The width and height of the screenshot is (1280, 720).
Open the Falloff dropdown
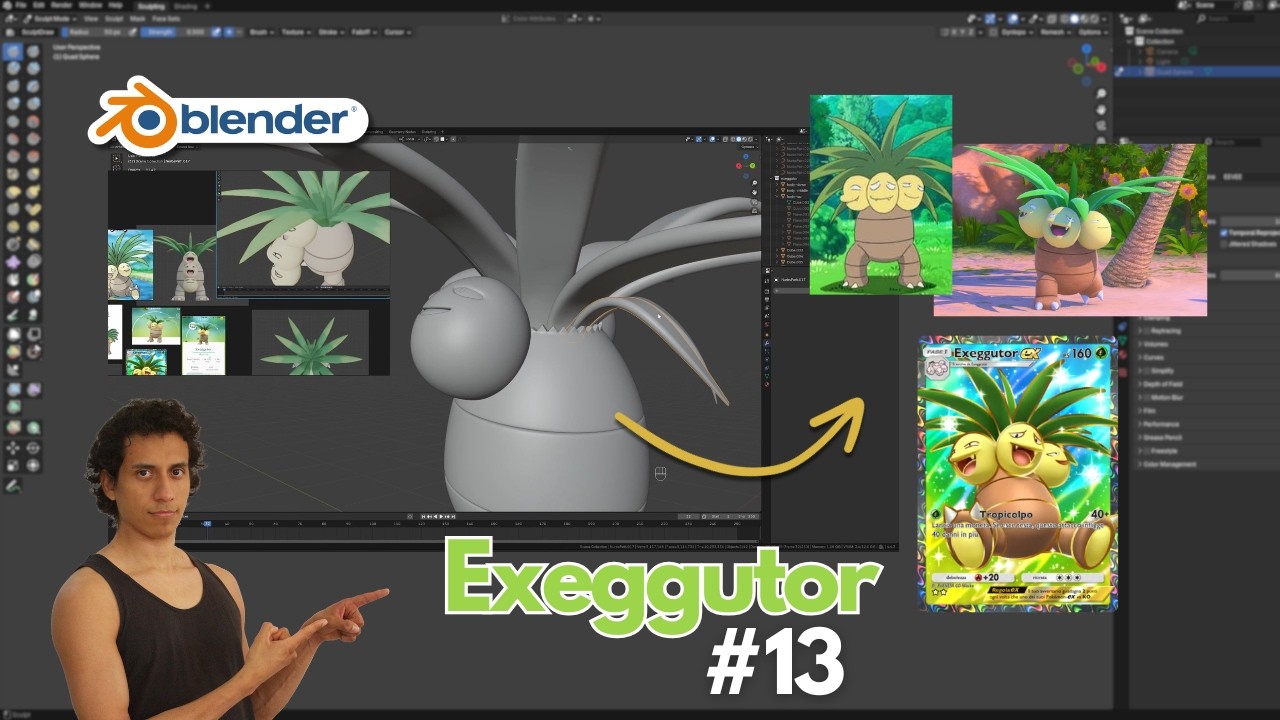pyautogui.click(x=364, y=32)
